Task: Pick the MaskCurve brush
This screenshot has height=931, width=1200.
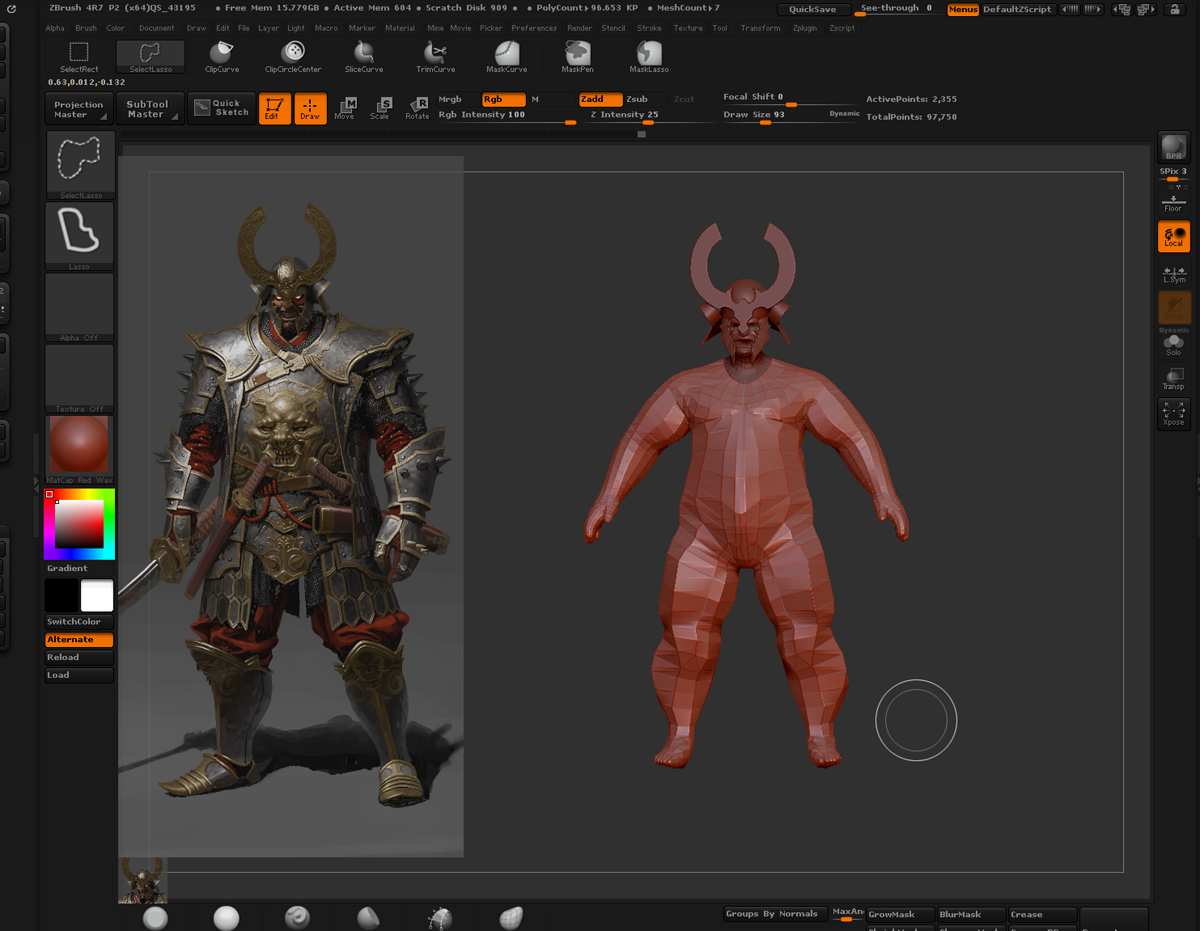Action: coord(507,56)
